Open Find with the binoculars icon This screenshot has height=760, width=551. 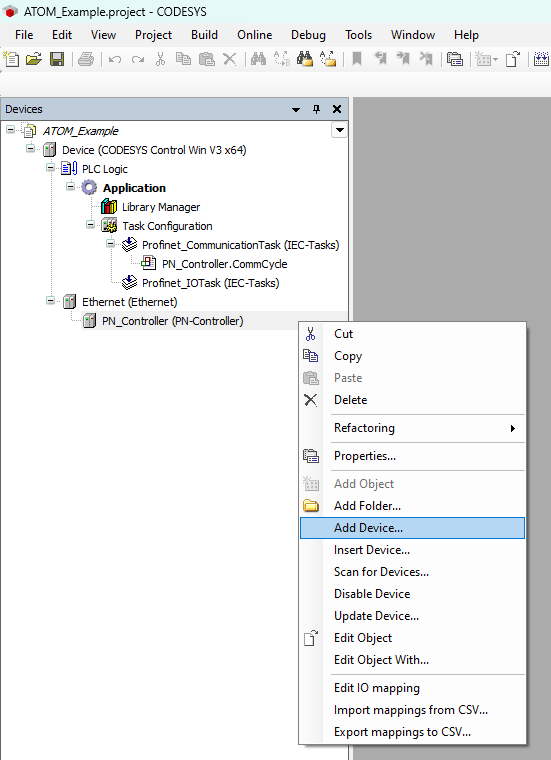tap(258, 59)
